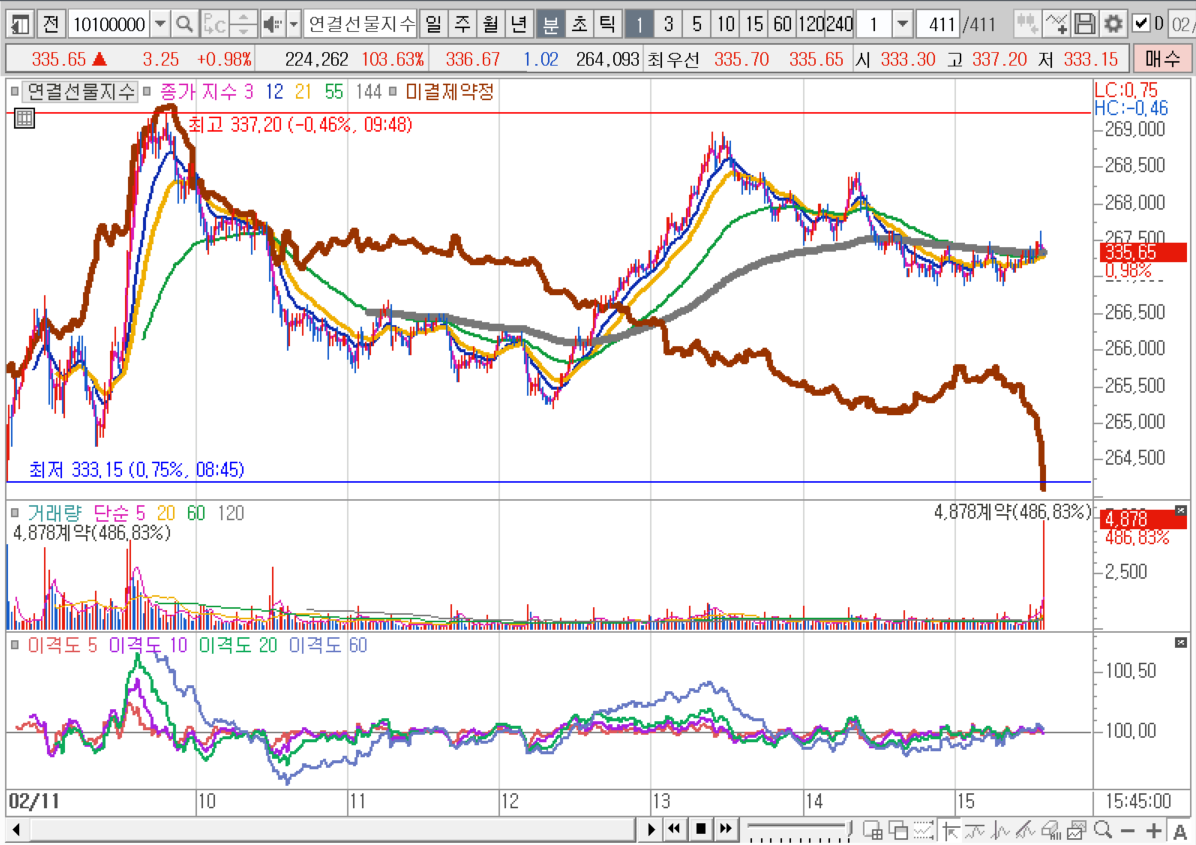Save chart with floppy disk icon
Image resolution: width=1196 pixels, height=845 pixels.
point(1085,24)
